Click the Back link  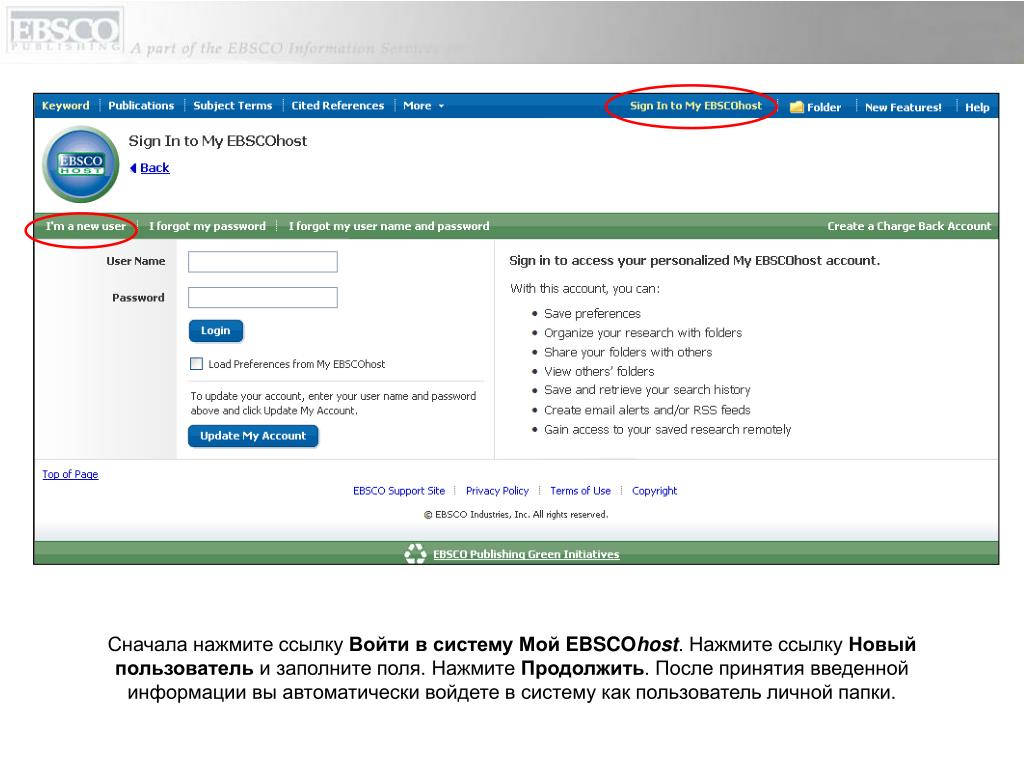[x=155, y=168]
